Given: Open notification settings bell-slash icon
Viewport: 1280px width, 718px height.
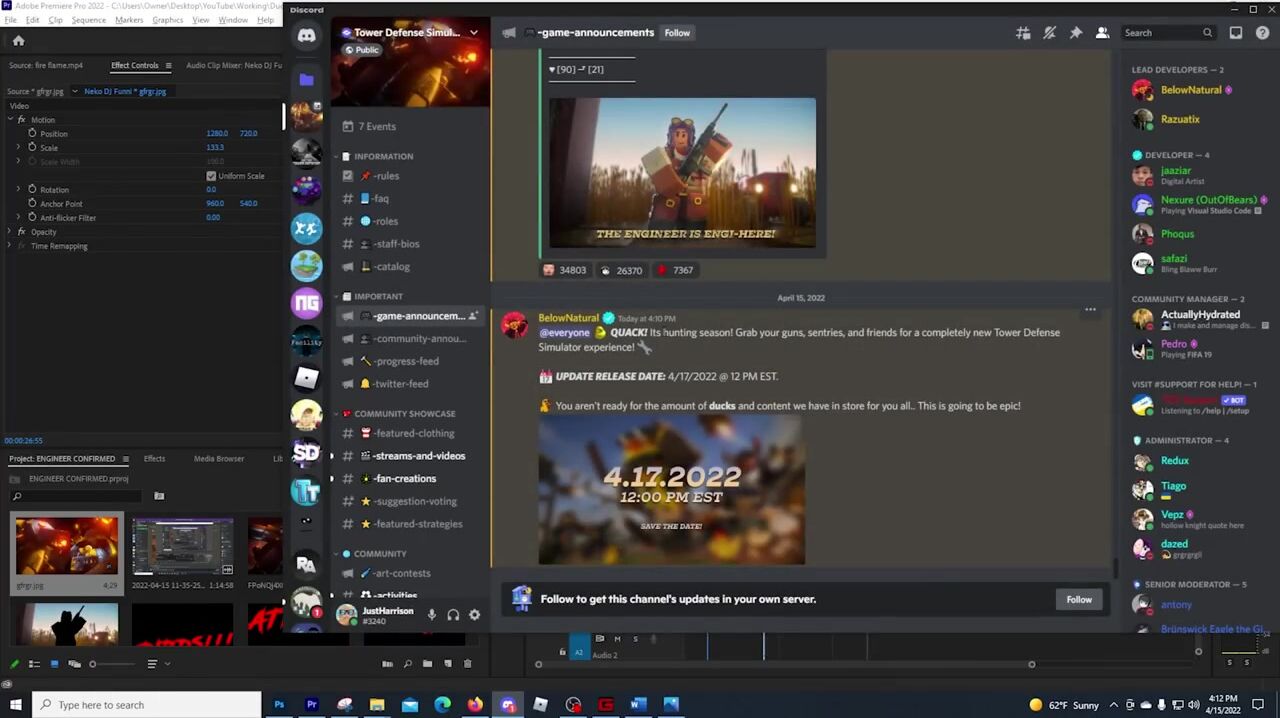Looking at the screenshot, I should pos(1049,33).
